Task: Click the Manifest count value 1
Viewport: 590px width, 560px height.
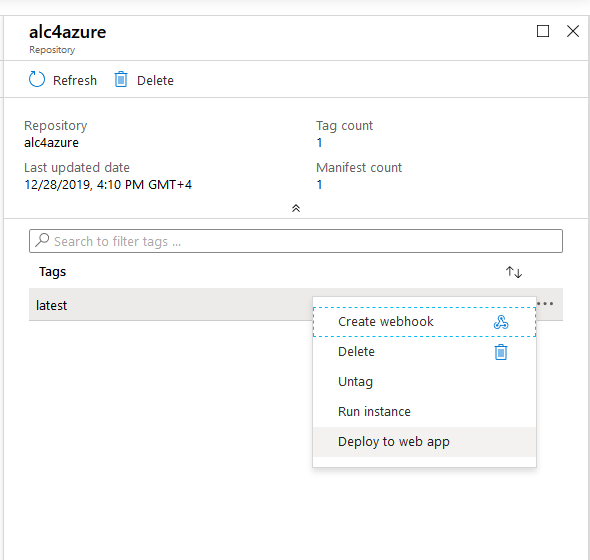Action: pyautogui.click(x=319, y=185)
